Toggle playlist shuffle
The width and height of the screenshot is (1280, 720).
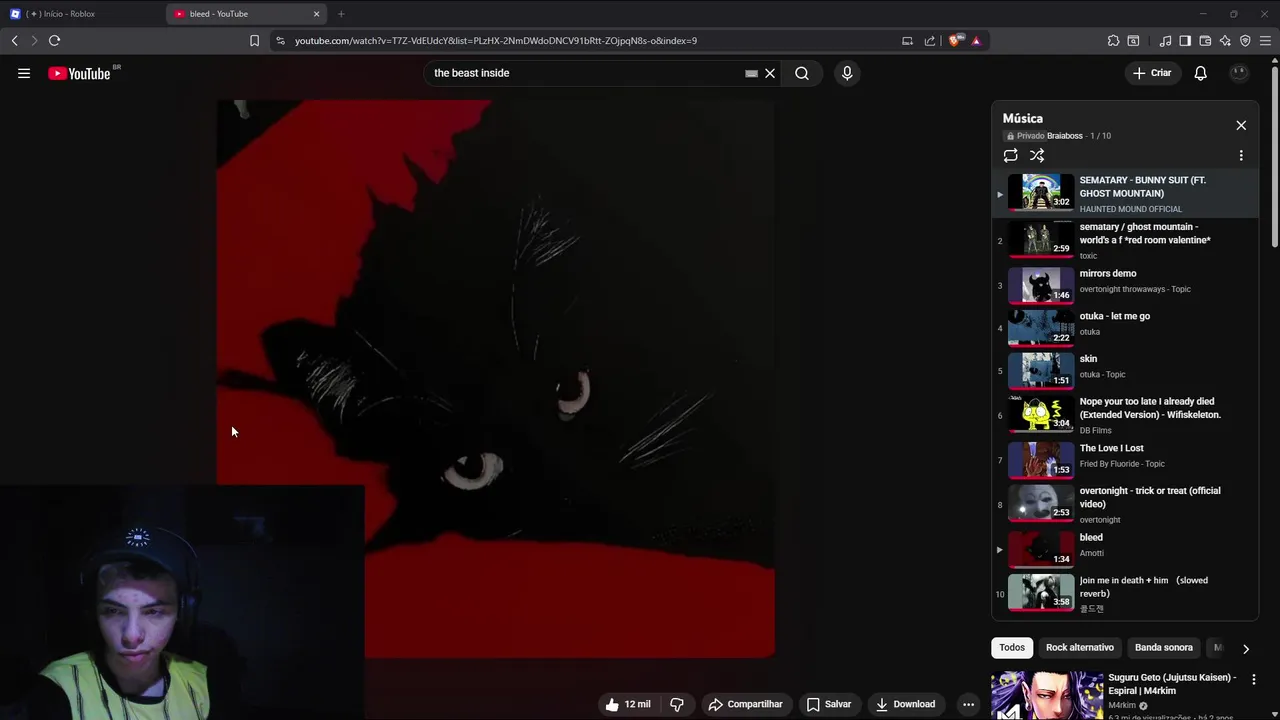1037,156
